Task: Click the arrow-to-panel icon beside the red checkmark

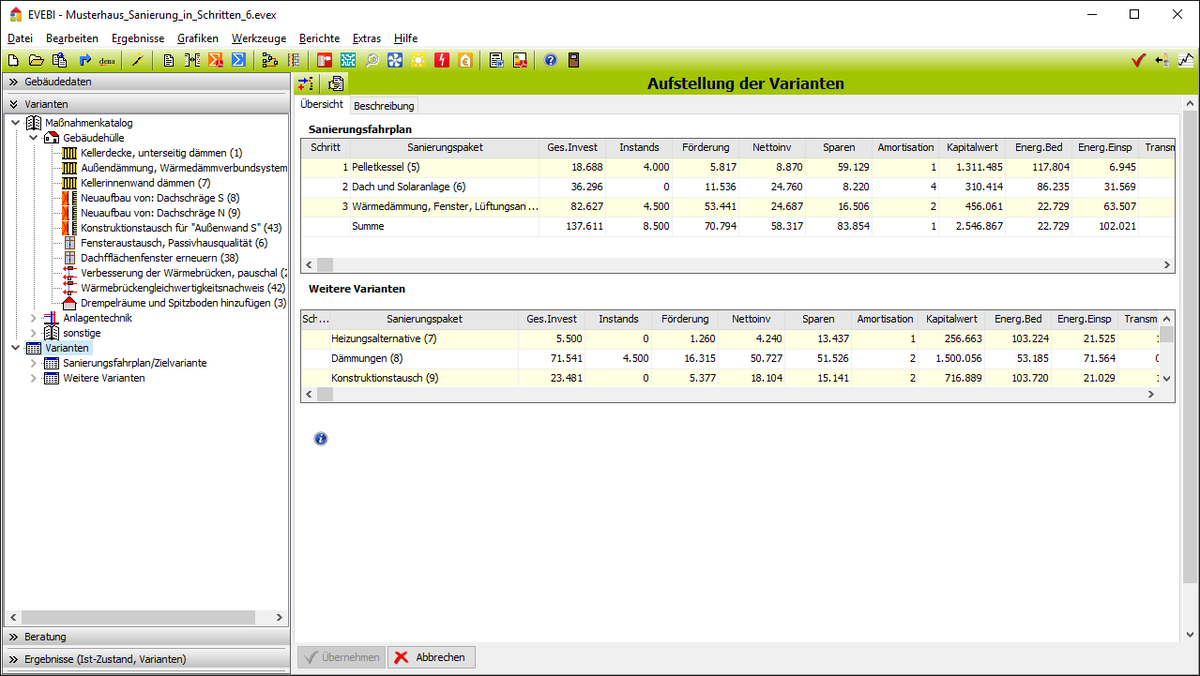Action: point(1161,60)
